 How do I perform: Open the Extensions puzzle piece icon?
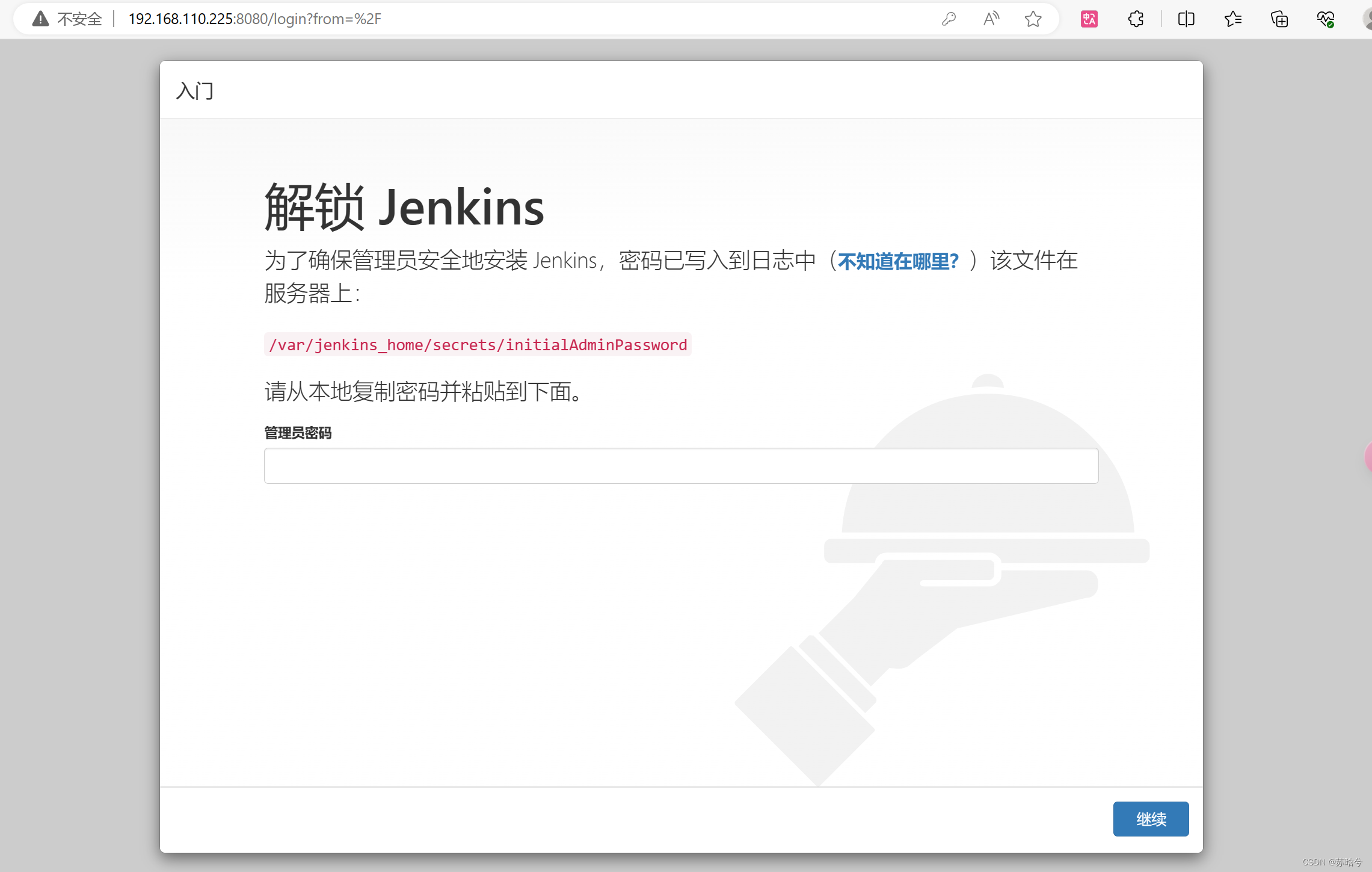click(x=1136, y=19)
